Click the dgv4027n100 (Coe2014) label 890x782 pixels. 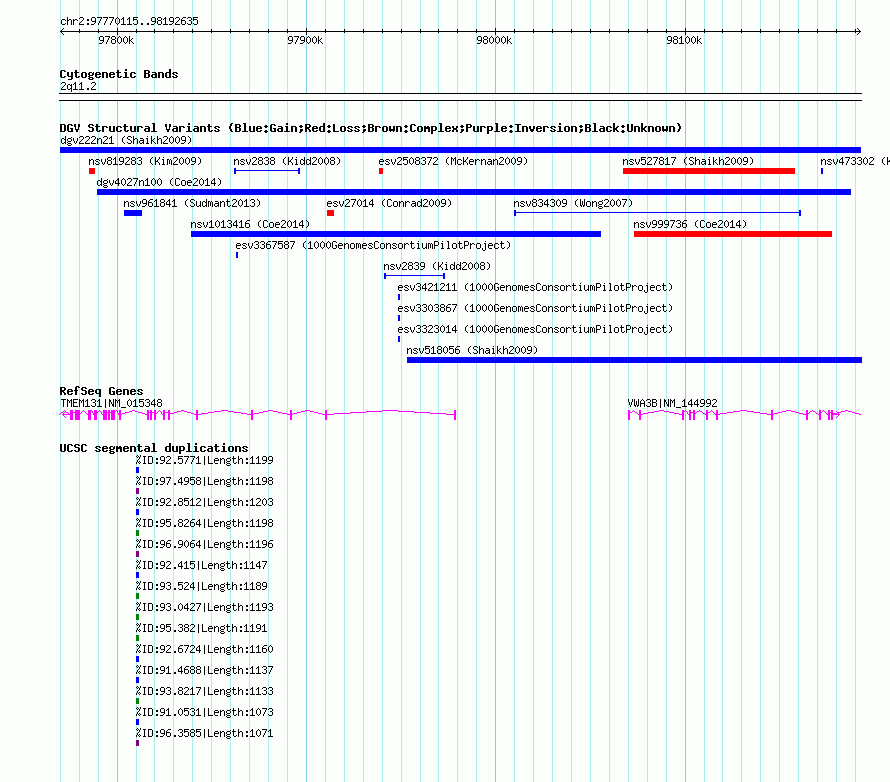[159, 182]
